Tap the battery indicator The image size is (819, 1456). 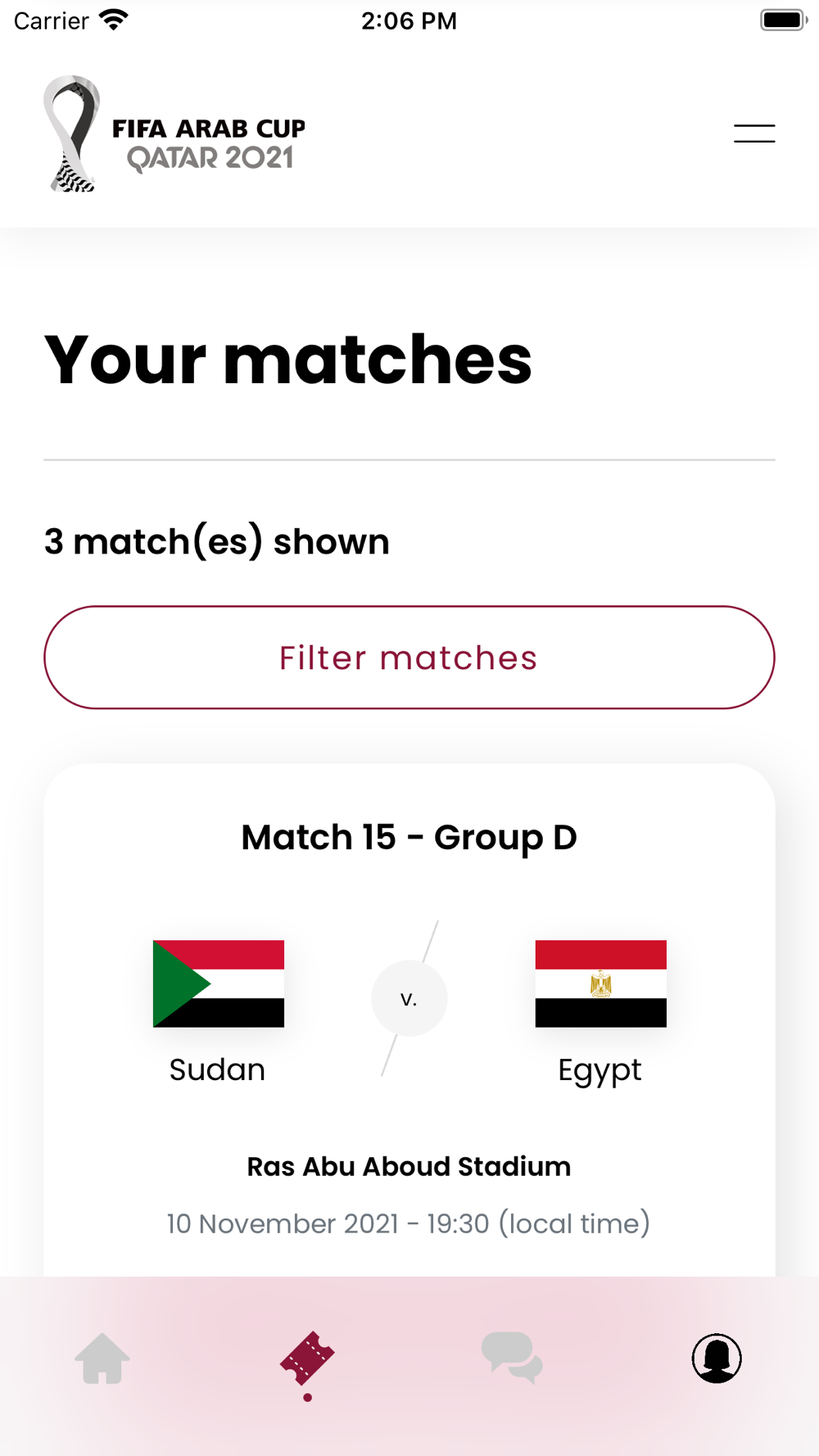point(784,20)
